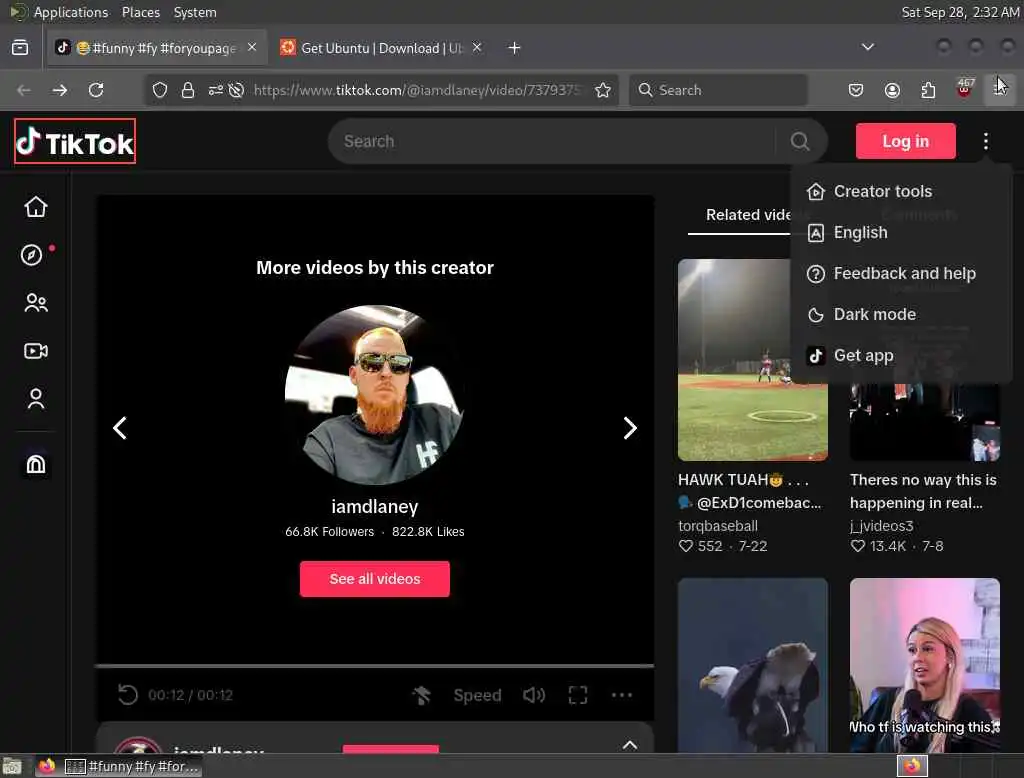Screen dimensions: 1024x778
Task: Open the Applications menu
Action: click(x=71, y=12)
